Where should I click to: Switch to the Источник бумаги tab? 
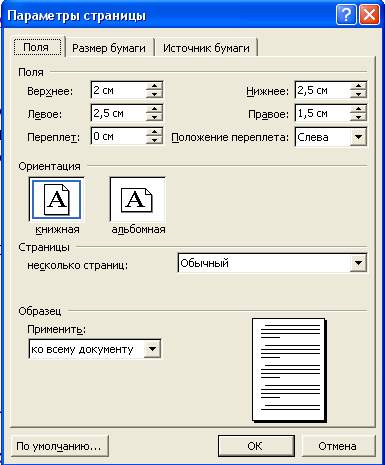coord(206,48)
